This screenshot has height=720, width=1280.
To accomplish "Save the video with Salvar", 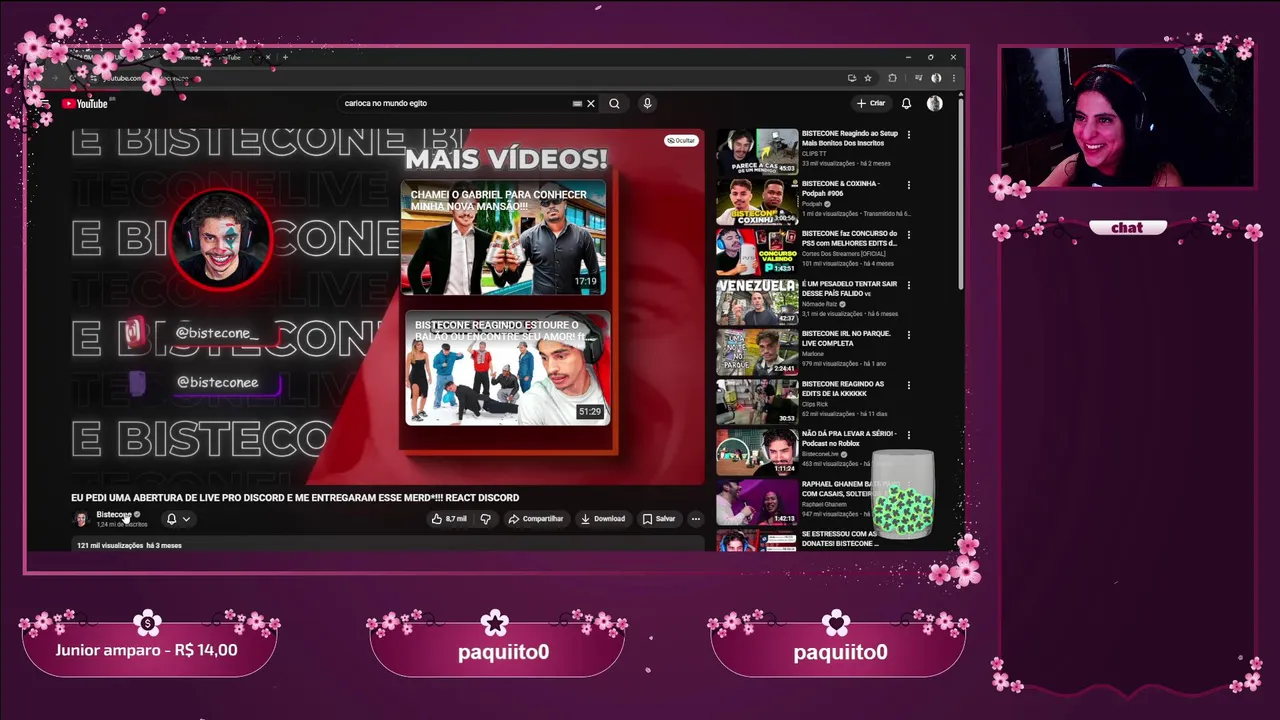I will [658, 519].
